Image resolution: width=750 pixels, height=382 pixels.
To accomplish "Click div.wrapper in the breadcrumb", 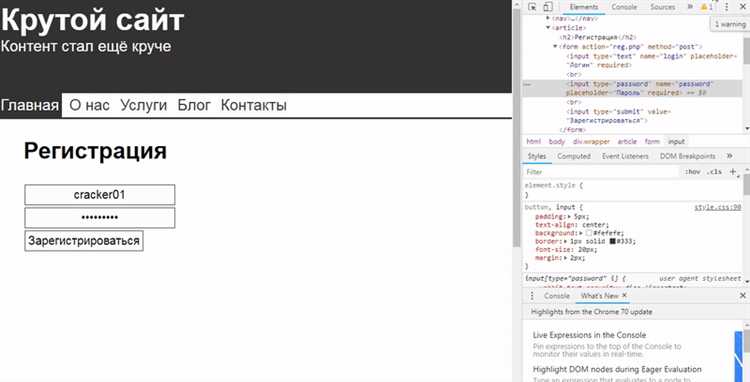I will pyautogui.click(x=591, y=142).
